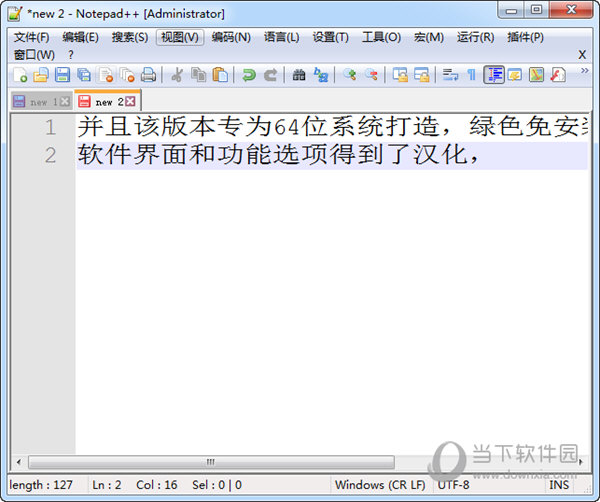This screenshot has width=600, height=502.
Task: Expand hidden toolbar items chevron
Action: click(584, 70)
